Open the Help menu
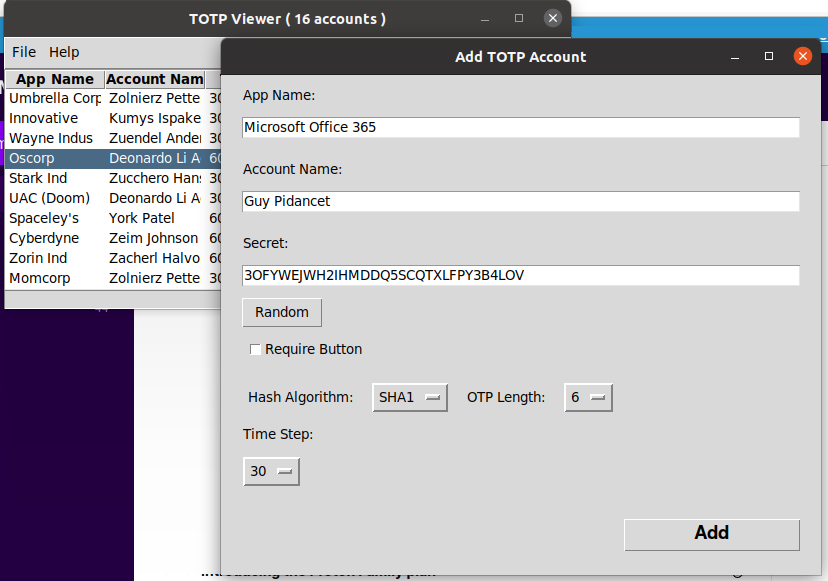Screen dimensions: 828x581 click(x=64, y=52)
